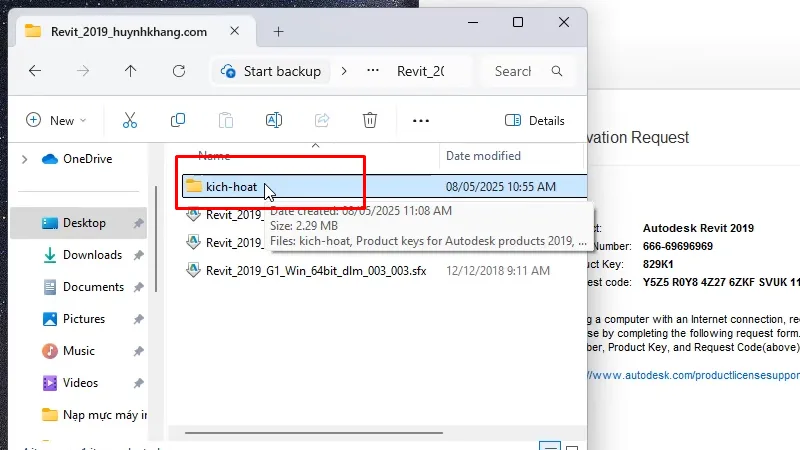Open the See more ellipsis menu
This screenshot has height=450, width=800.
tap(421, 120)
